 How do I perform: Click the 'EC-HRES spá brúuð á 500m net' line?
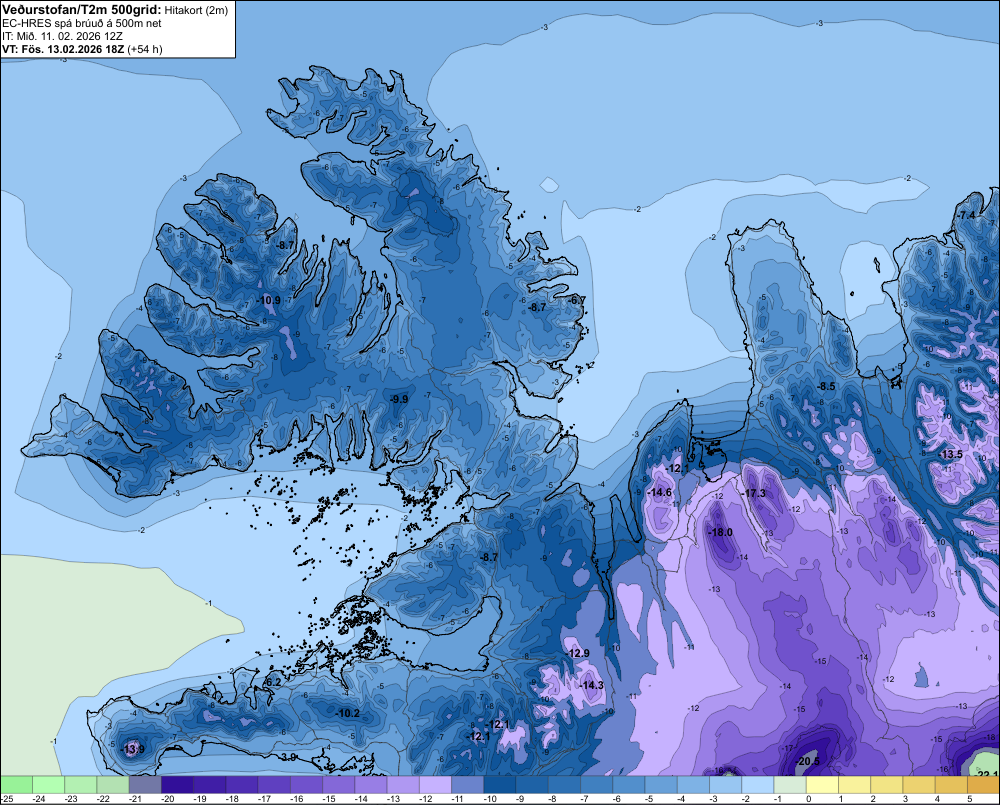click(82, 23)
